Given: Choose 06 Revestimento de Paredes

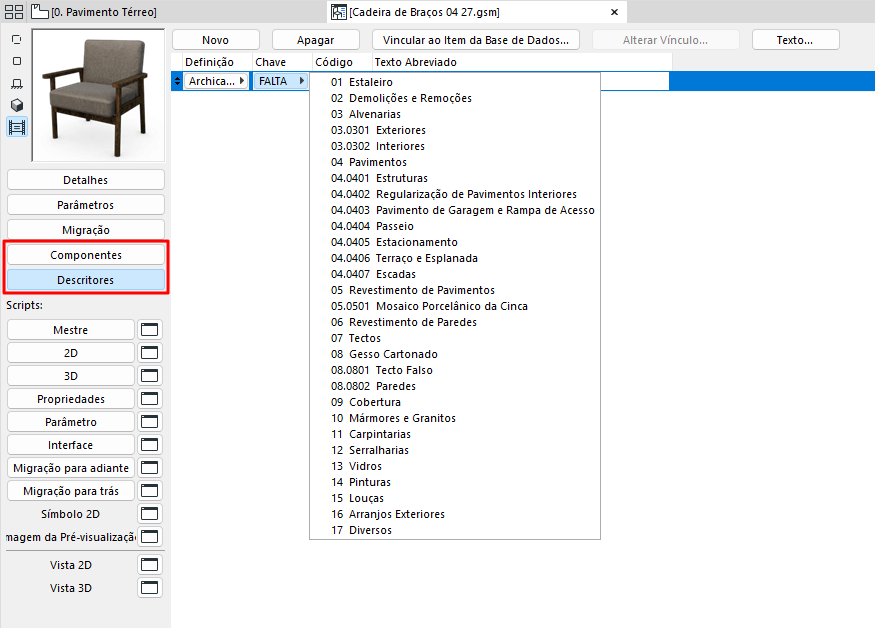Looking at the screenshot, I should 455,322.
